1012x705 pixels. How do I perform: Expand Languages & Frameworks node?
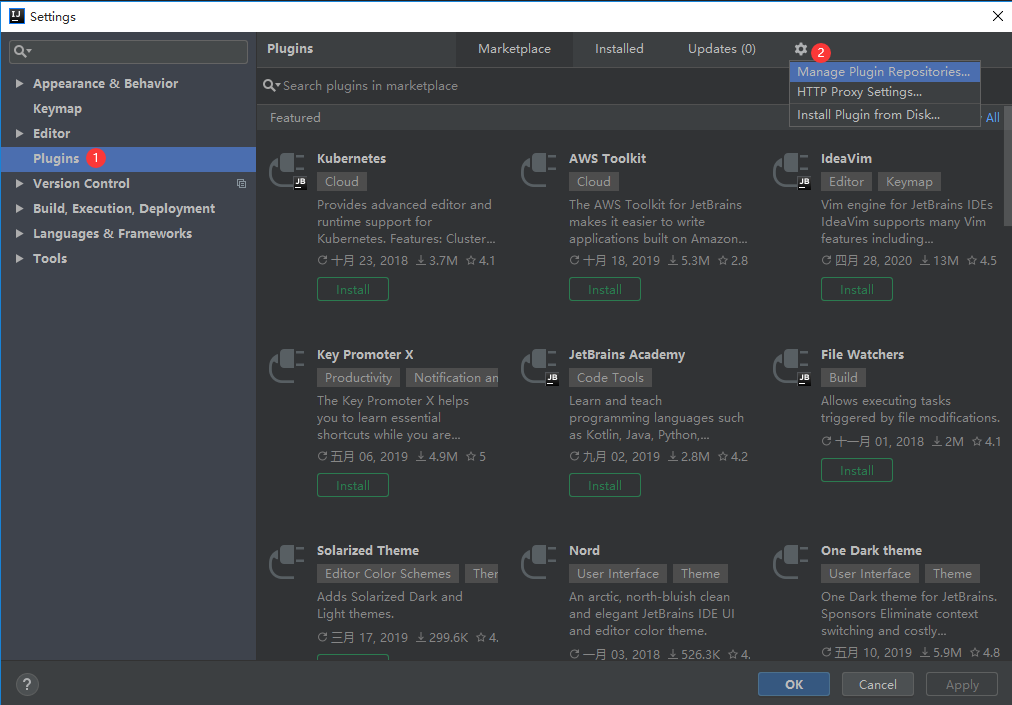click(x=19, y=234)
